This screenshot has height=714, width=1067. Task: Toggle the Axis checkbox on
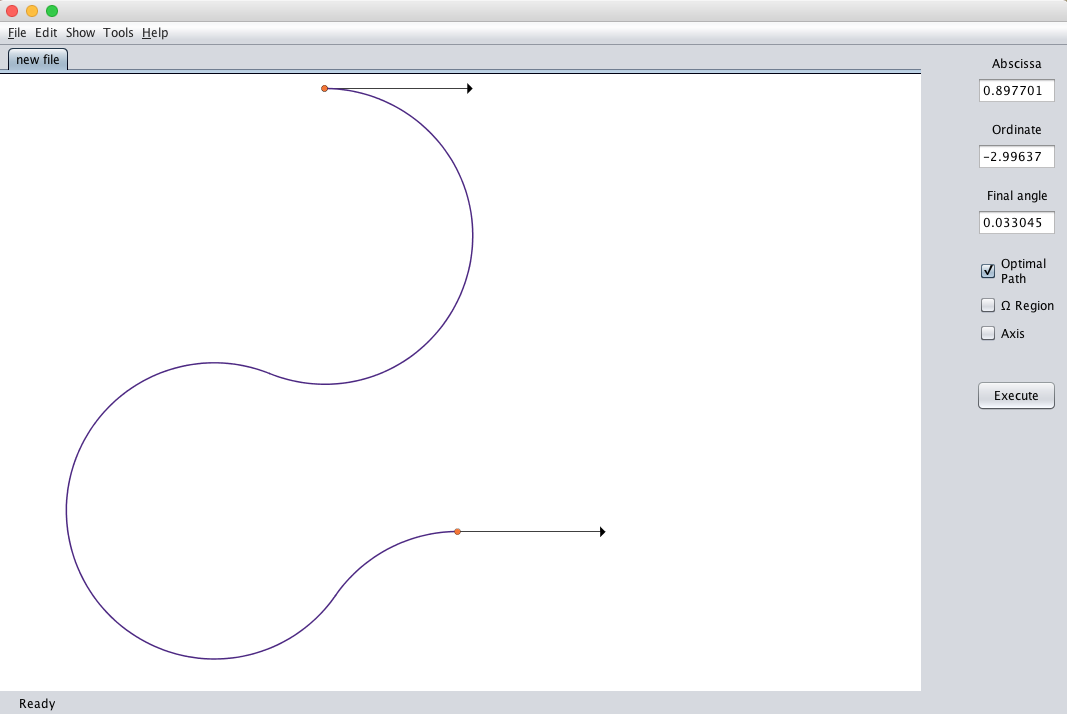tap(988, 334)
